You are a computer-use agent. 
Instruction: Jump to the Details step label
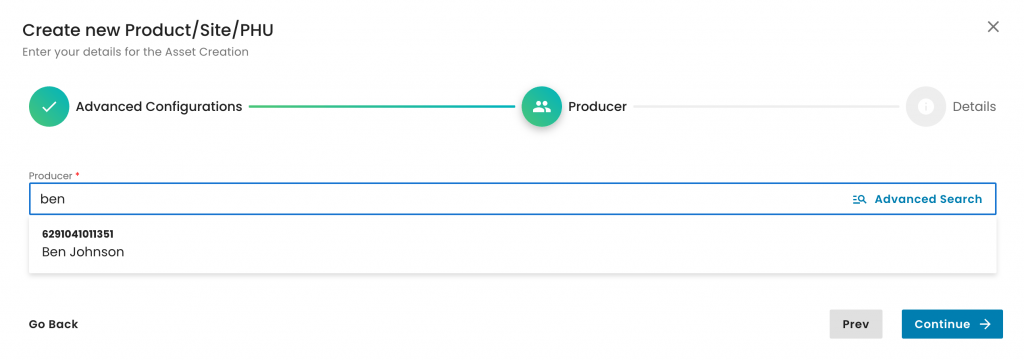[974, 106]
